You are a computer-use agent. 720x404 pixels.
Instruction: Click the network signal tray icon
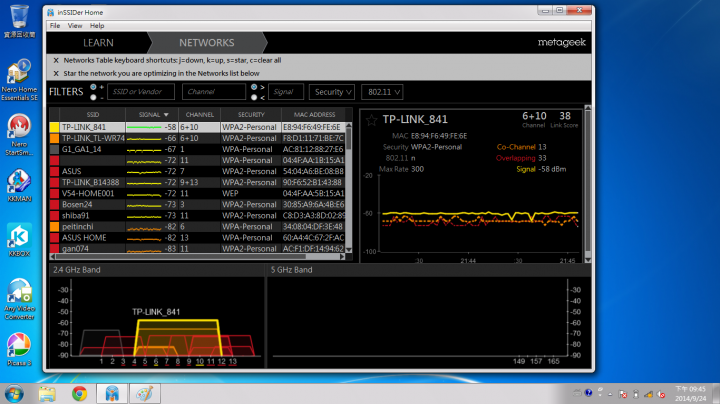(648, 394)
